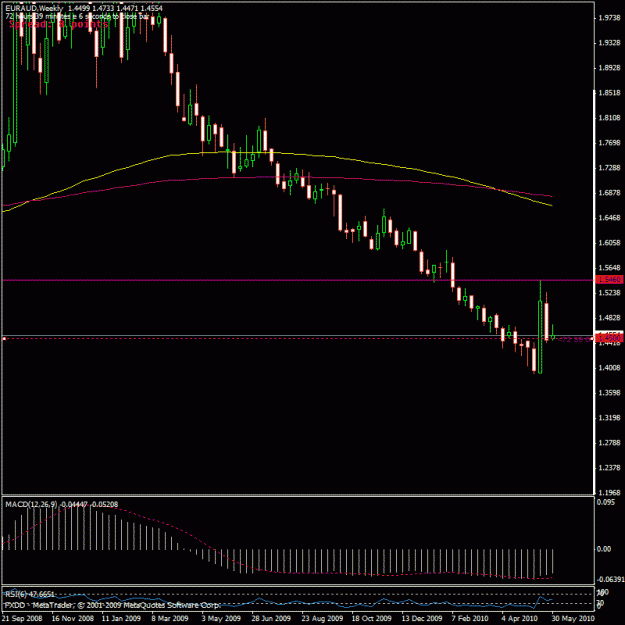
Task: Click the 11 Jan 2009 date label
Action: pos(121,618)
